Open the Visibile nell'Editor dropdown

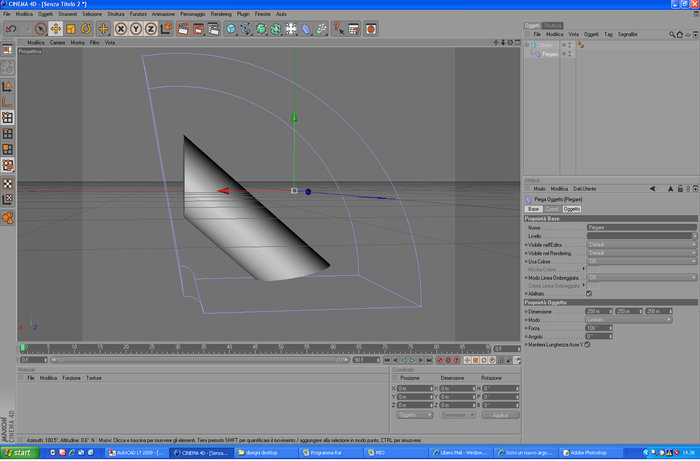(642, 245)
